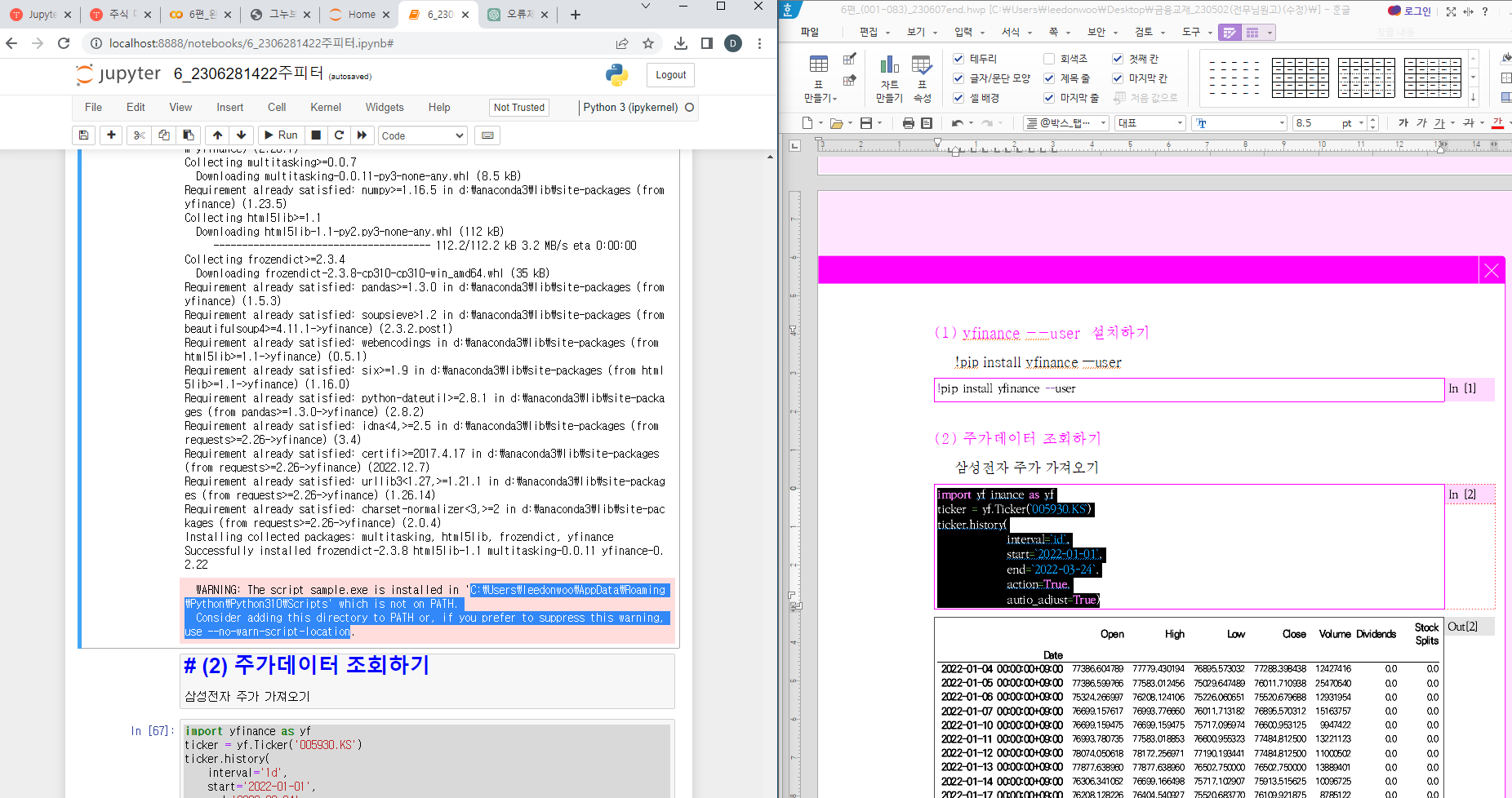Enable the 회색조 checkbox
The width and height of the screenshot is (1512, 798).
pyautogui.click(x=1050, y=59)
